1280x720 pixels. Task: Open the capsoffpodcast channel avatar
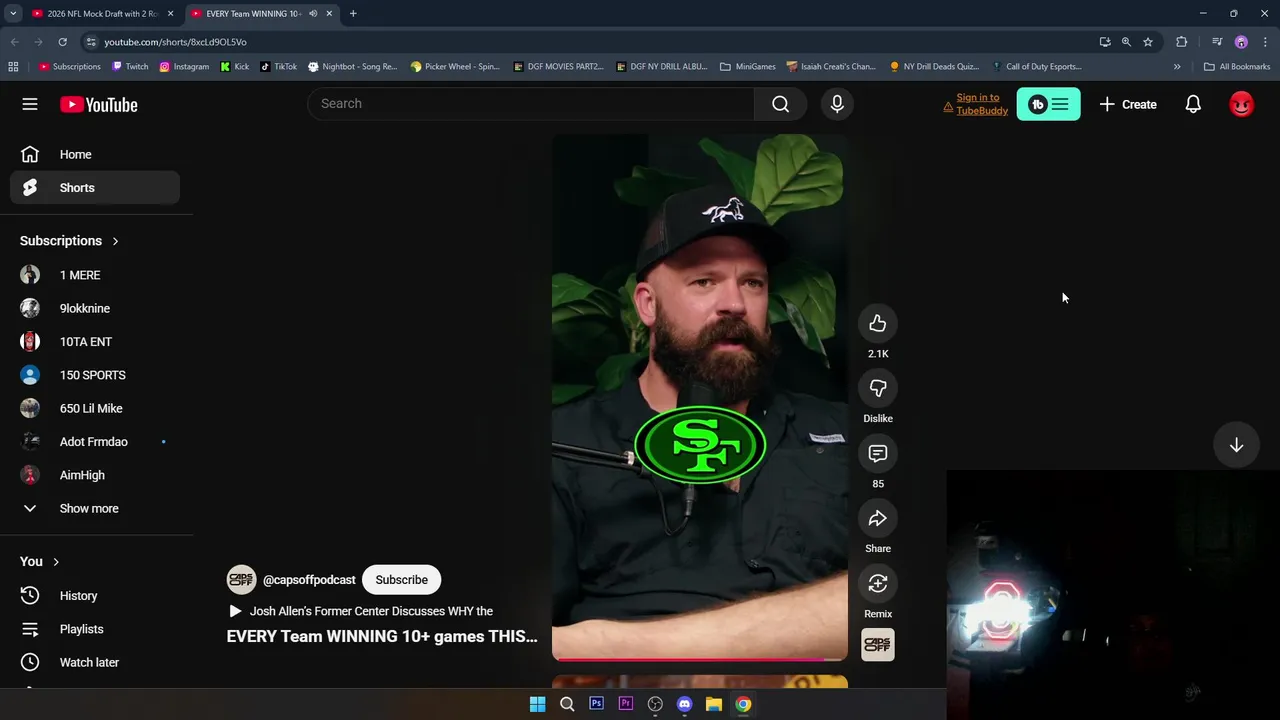click(241, 580)
